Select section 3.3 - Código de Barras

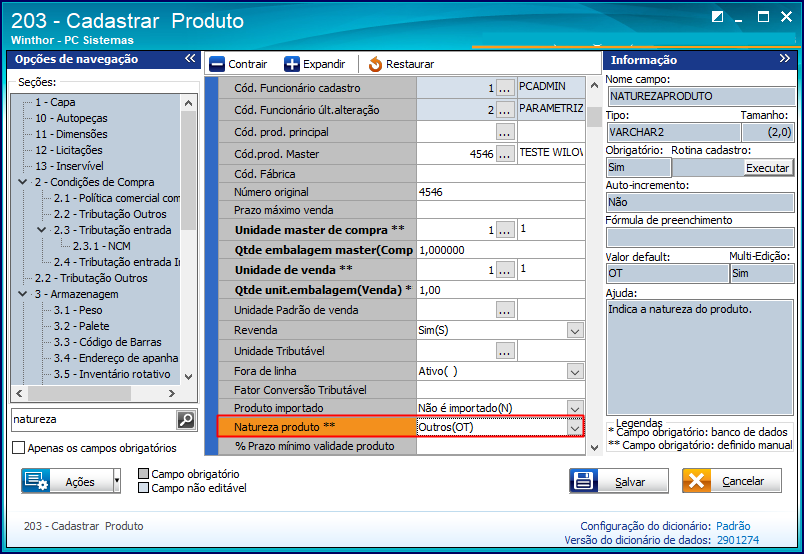108,342
